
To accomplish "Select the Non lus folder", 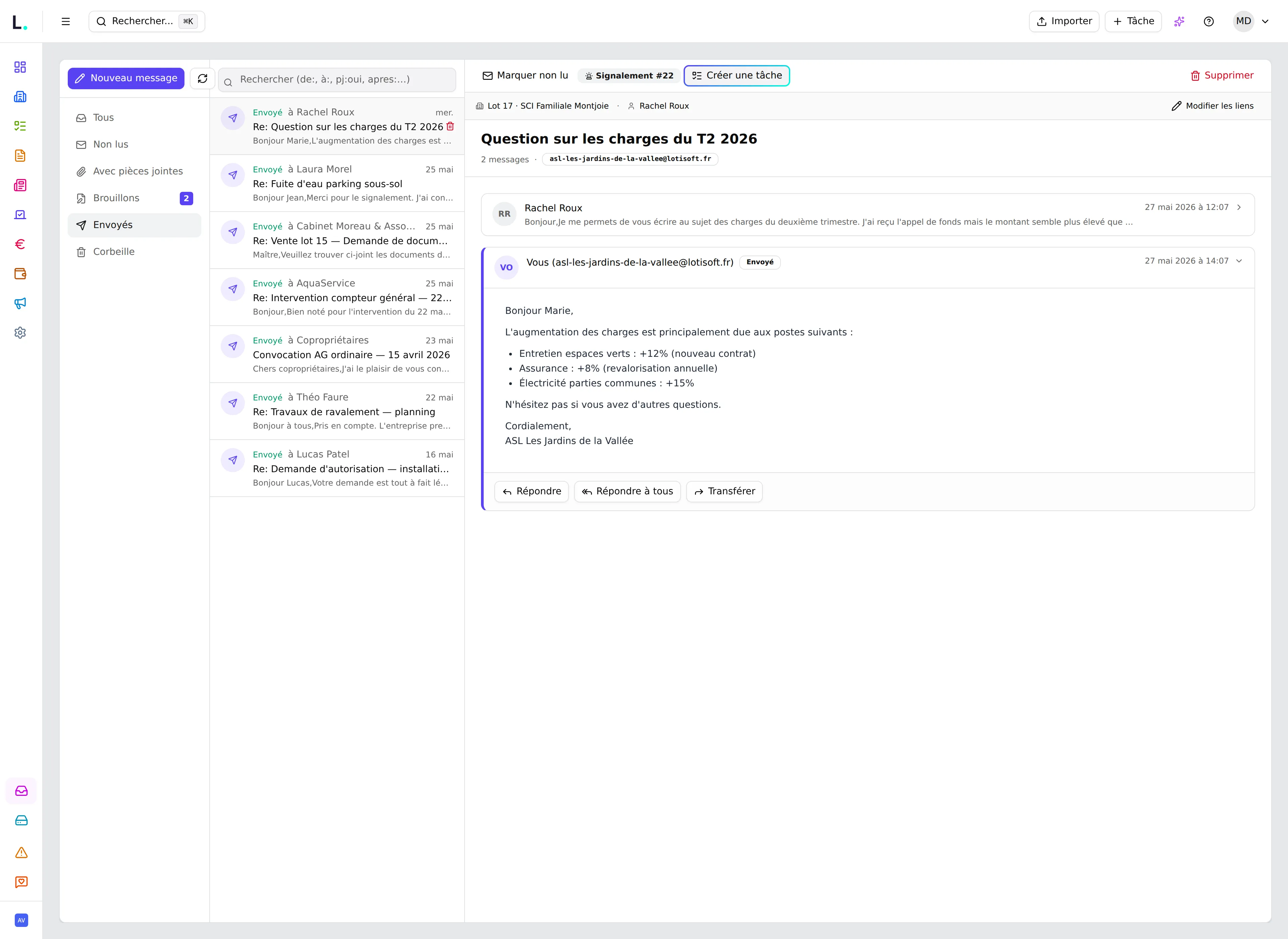I will pyautogui.click(x=134, y=145).
